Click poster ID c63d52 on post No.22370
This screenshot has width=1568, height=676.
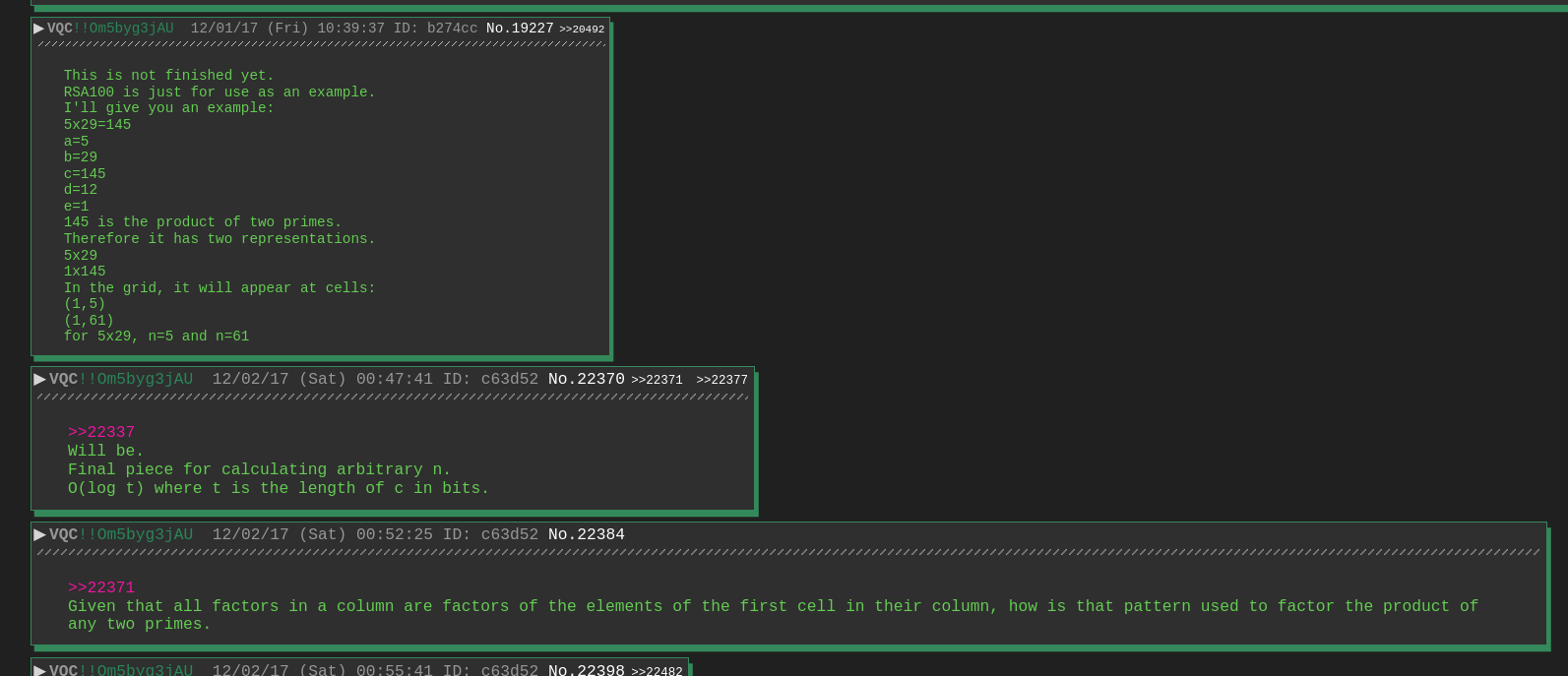tap(510, 380)
